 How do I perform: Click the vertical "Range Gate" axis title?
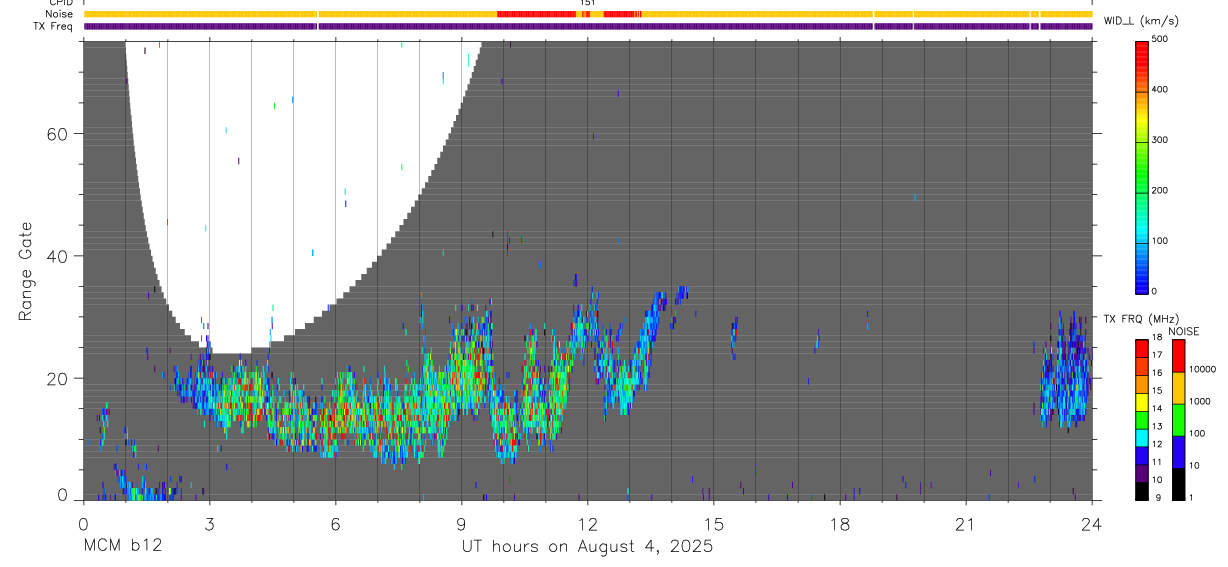pyautogui.click(x=26, y=271)
